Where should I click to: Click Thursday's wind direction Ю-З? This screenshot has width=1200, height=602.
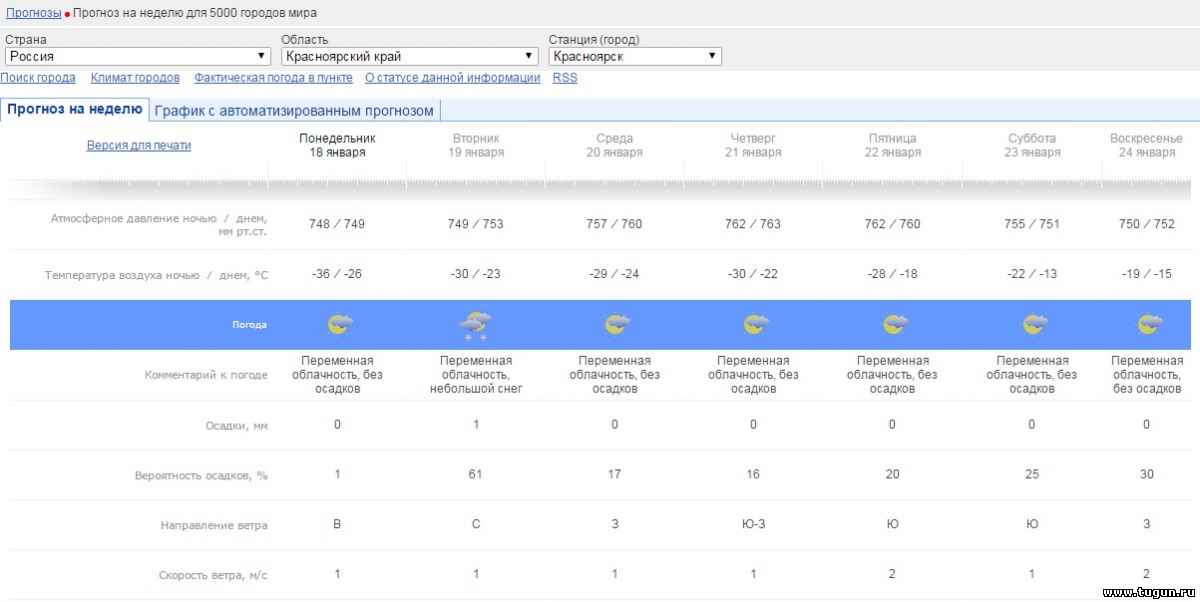pos(753,524)
